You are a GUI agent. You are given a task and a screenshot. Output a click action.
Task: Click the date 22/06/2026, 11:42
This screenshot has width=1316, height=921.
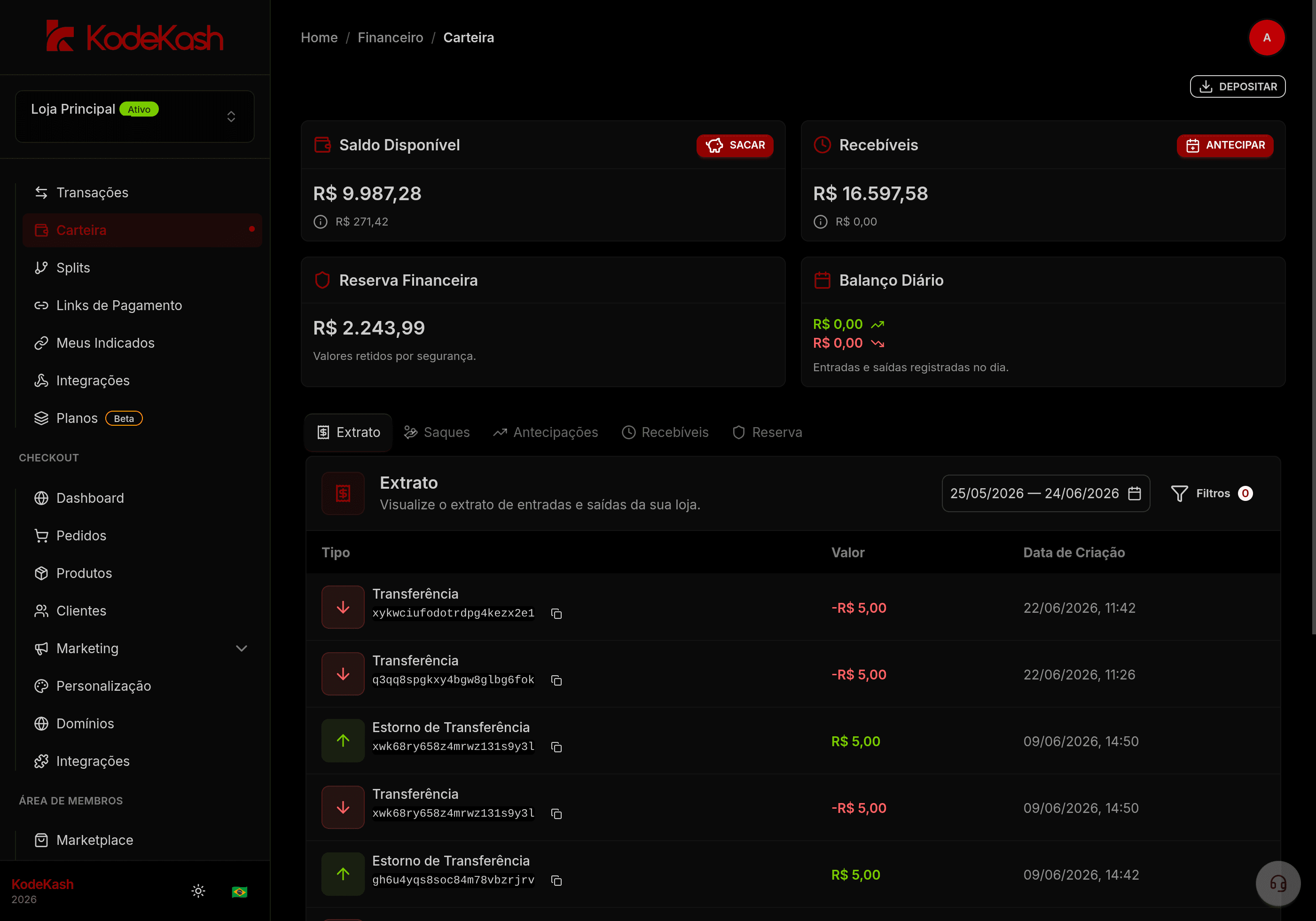pyautogui.click(x=1079, y=608)
